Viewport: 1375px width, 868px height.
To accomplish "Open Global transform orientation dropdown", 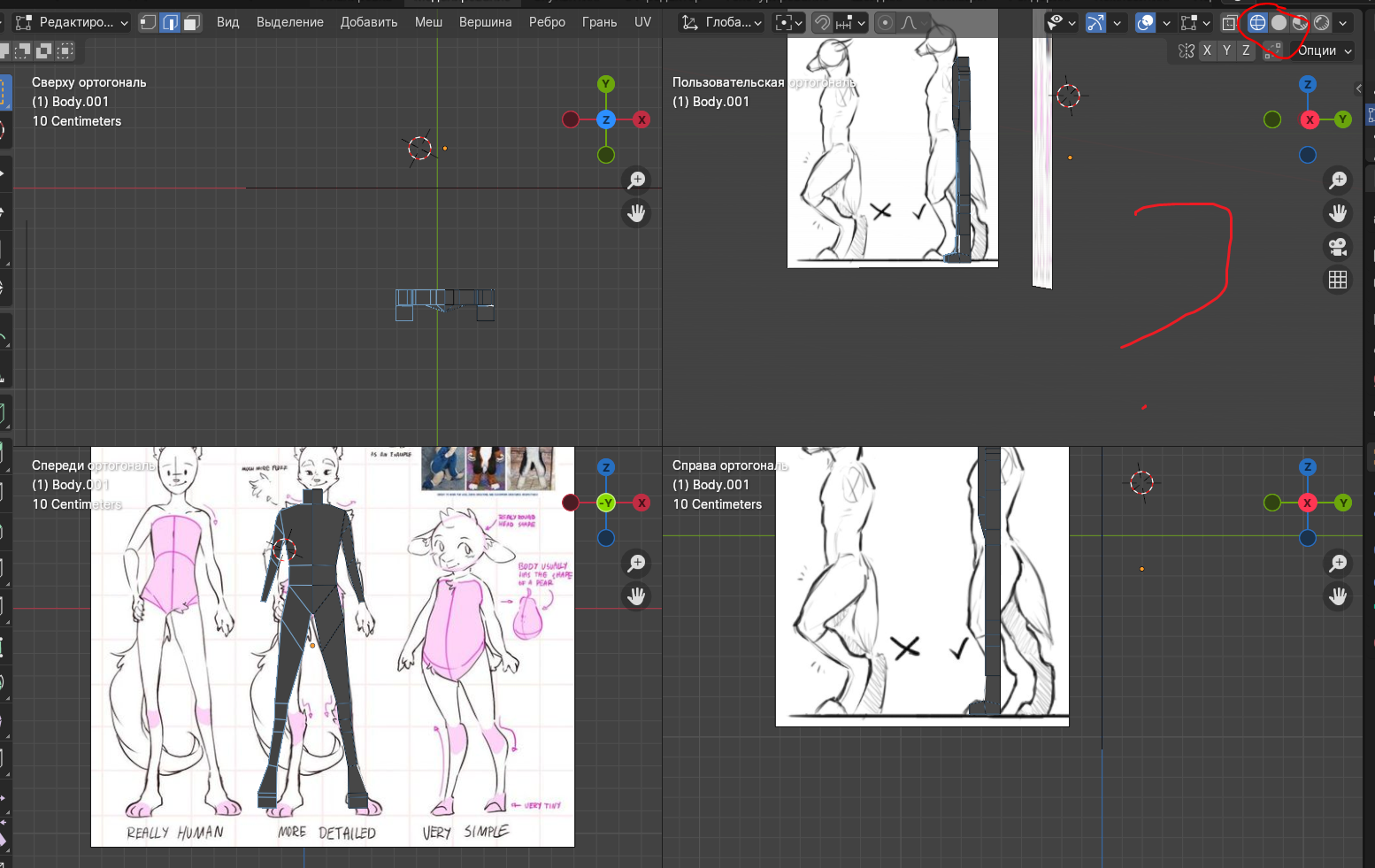I will pyautogui.click(x=722, y=22).
